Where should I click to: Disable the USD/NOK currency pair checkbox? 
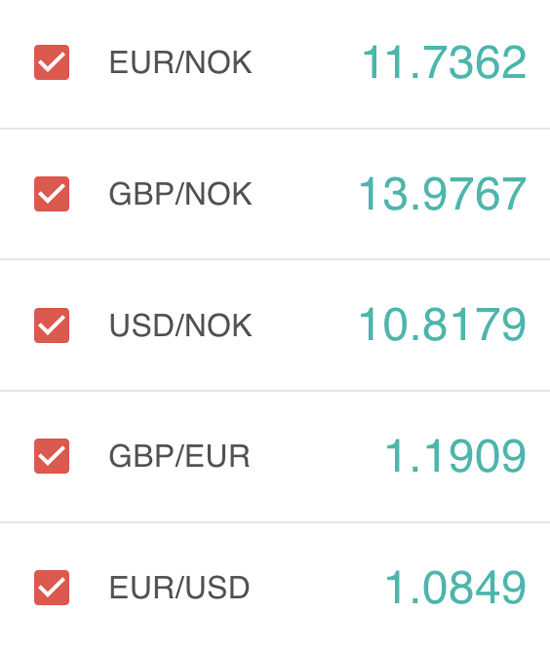point(51,325)
